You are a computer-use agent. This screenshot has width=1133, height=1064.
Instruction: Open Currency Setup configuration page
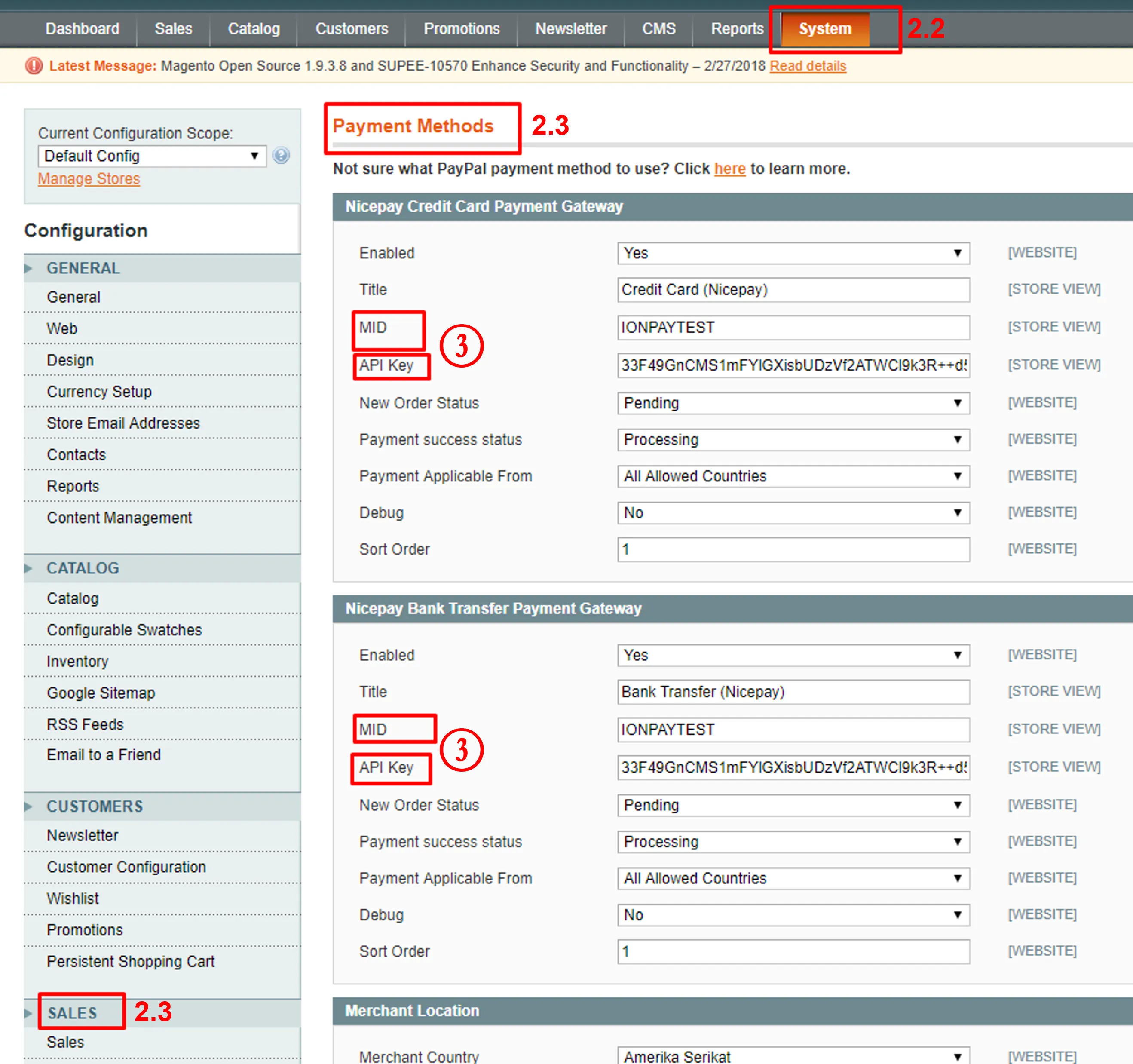pyautogui.click(x=162, y=392)
